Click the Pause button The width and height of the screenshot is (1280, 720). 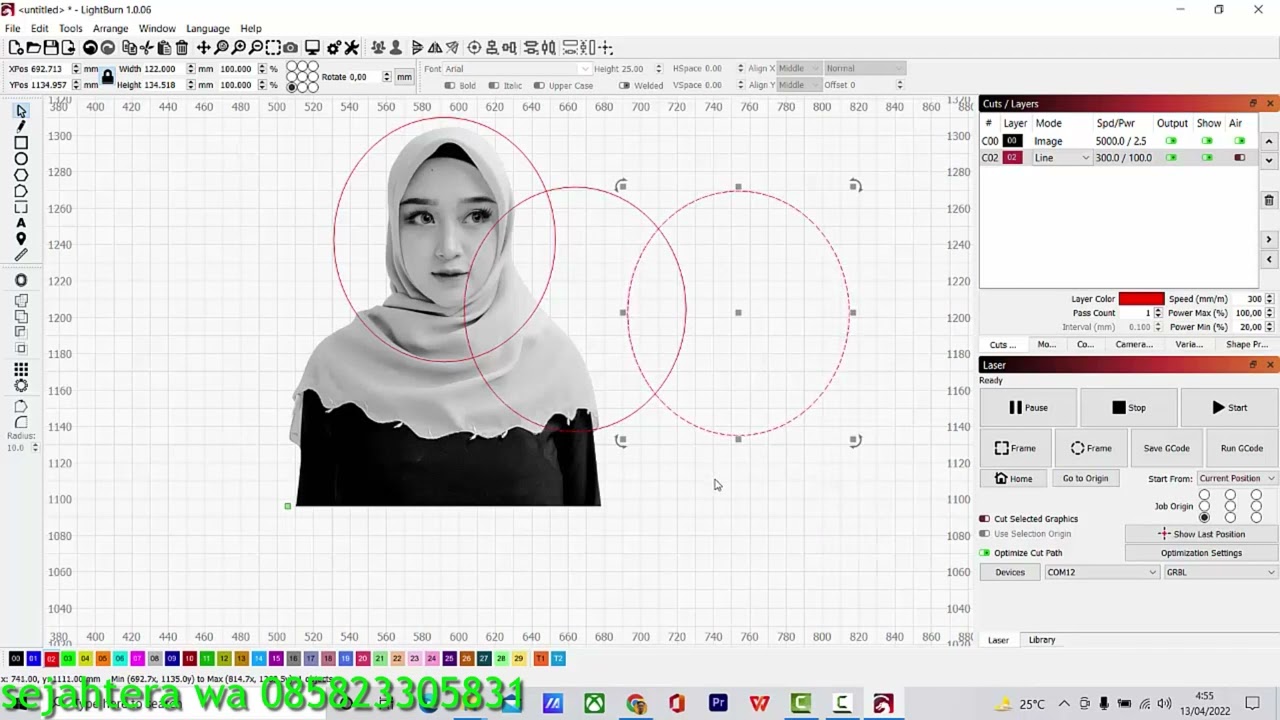[1028, 408]
